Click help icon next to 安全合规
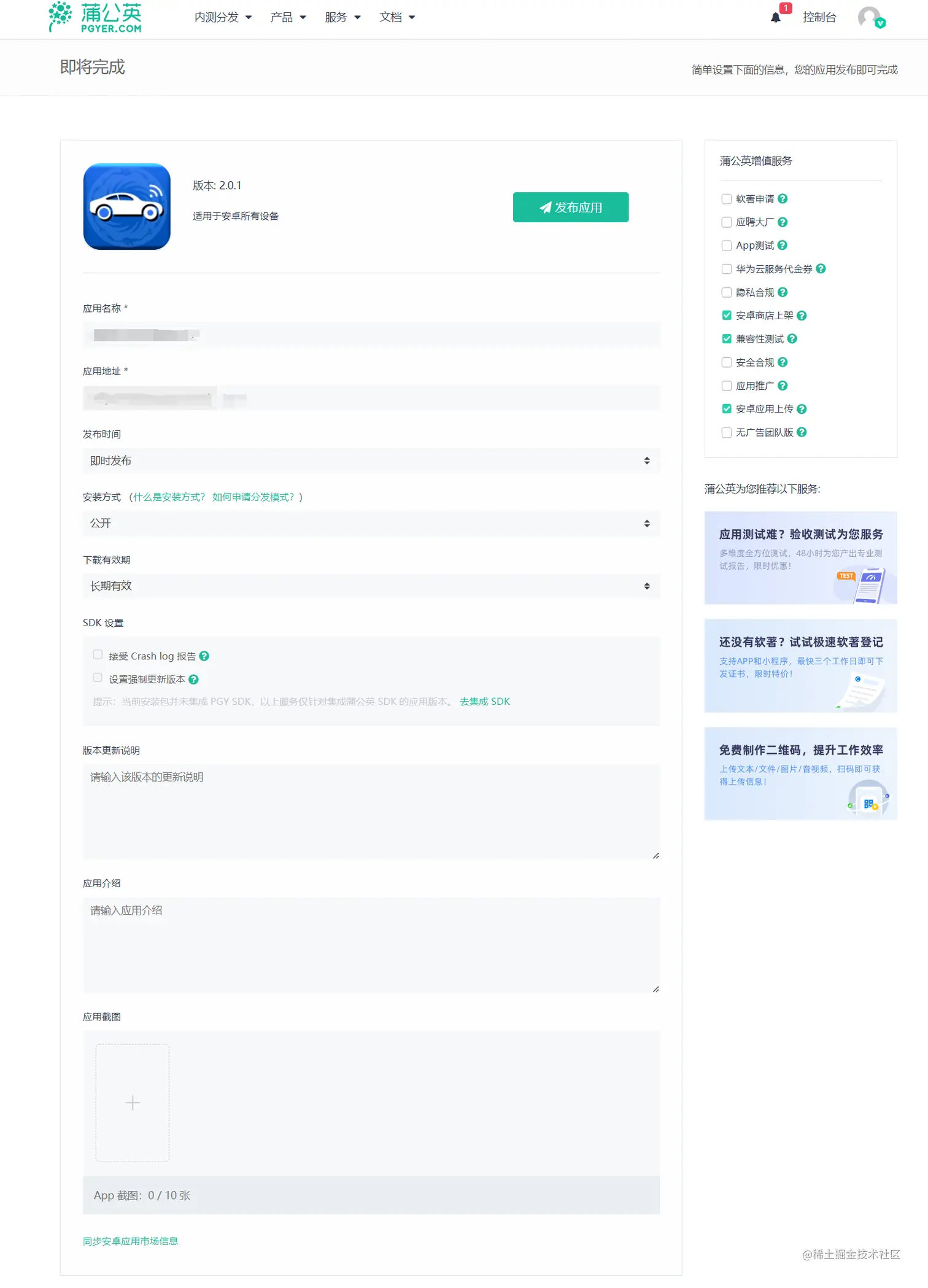 click(783, 362)
